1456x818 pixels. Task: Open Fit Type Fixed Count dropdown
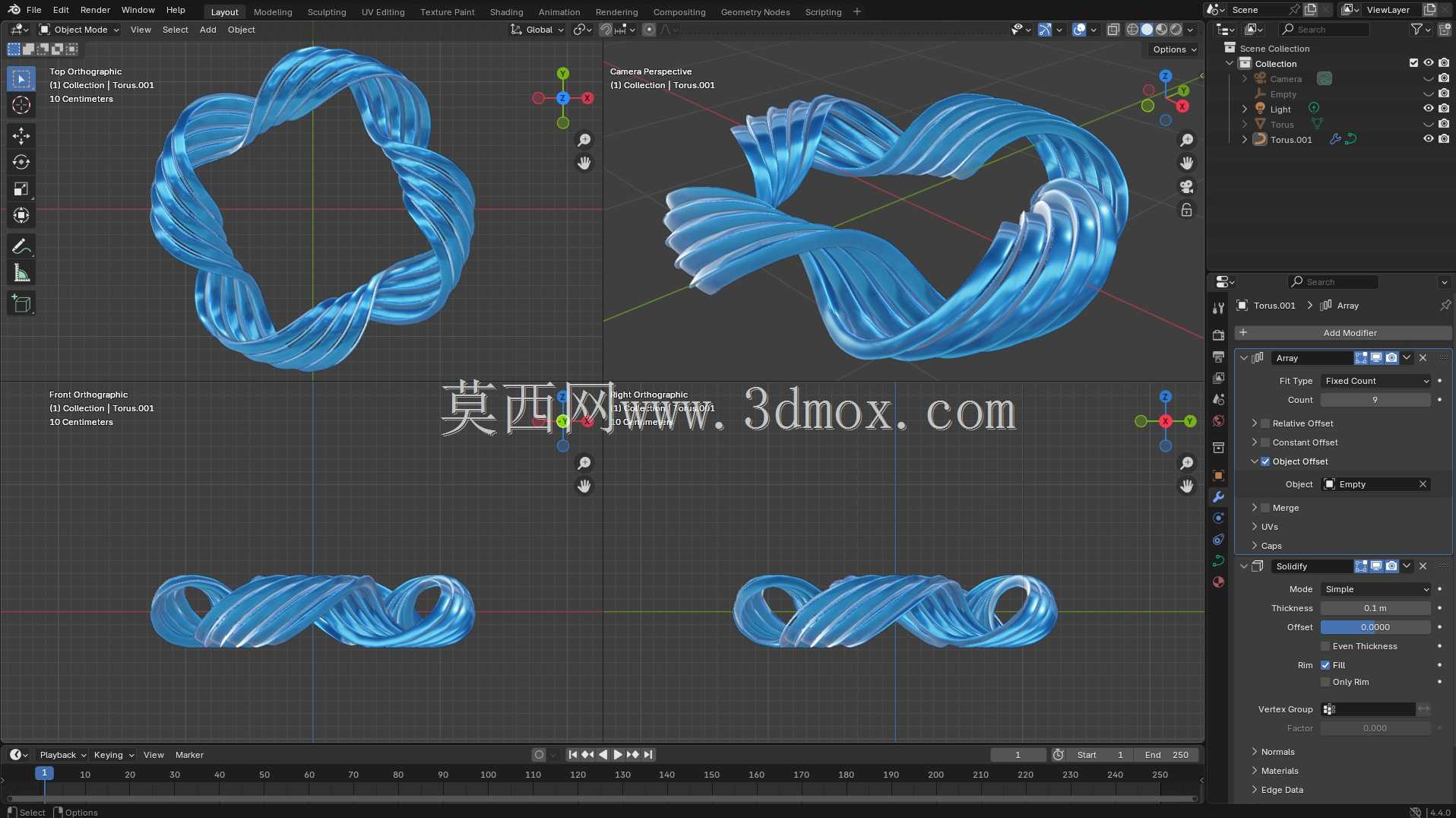click(x=1375, y=381)
